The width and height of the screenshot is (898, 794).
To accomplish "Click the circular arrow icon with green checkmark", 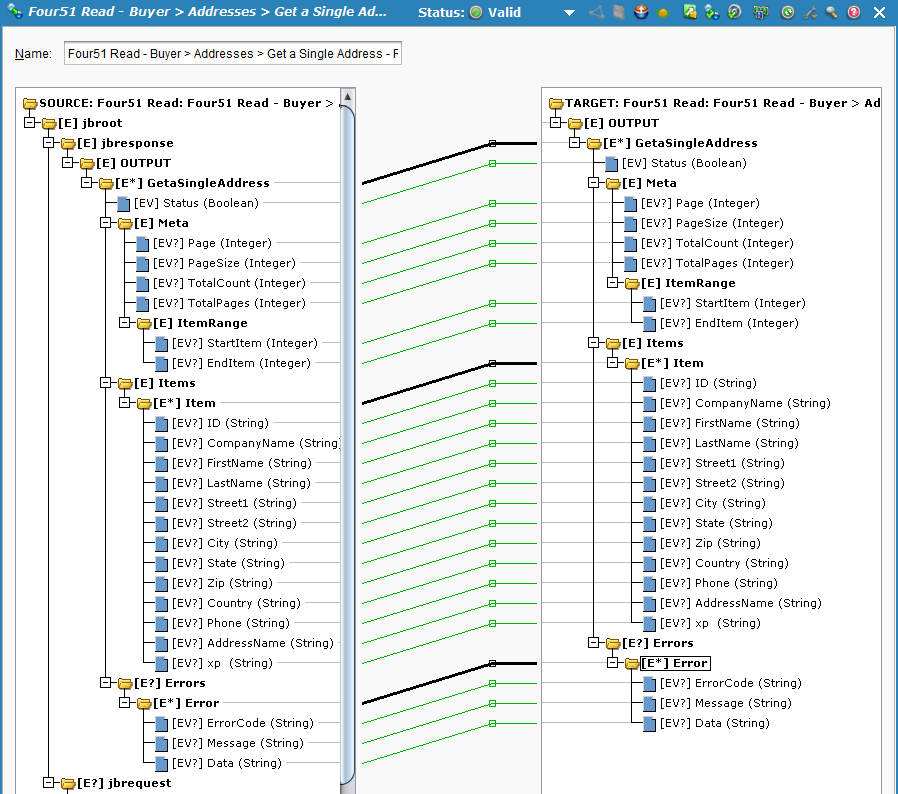I will click(x=734, y=13).
